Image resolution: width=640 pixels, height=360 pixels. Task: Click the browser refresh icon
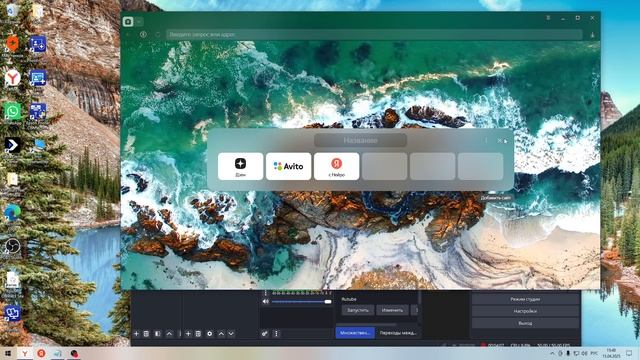[158, 35]
